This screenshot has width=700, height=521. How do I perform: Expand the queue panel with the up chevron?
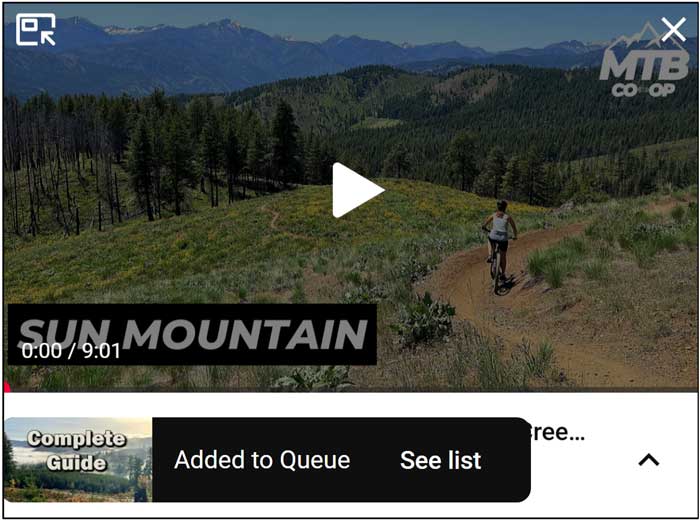pos(649,459)
